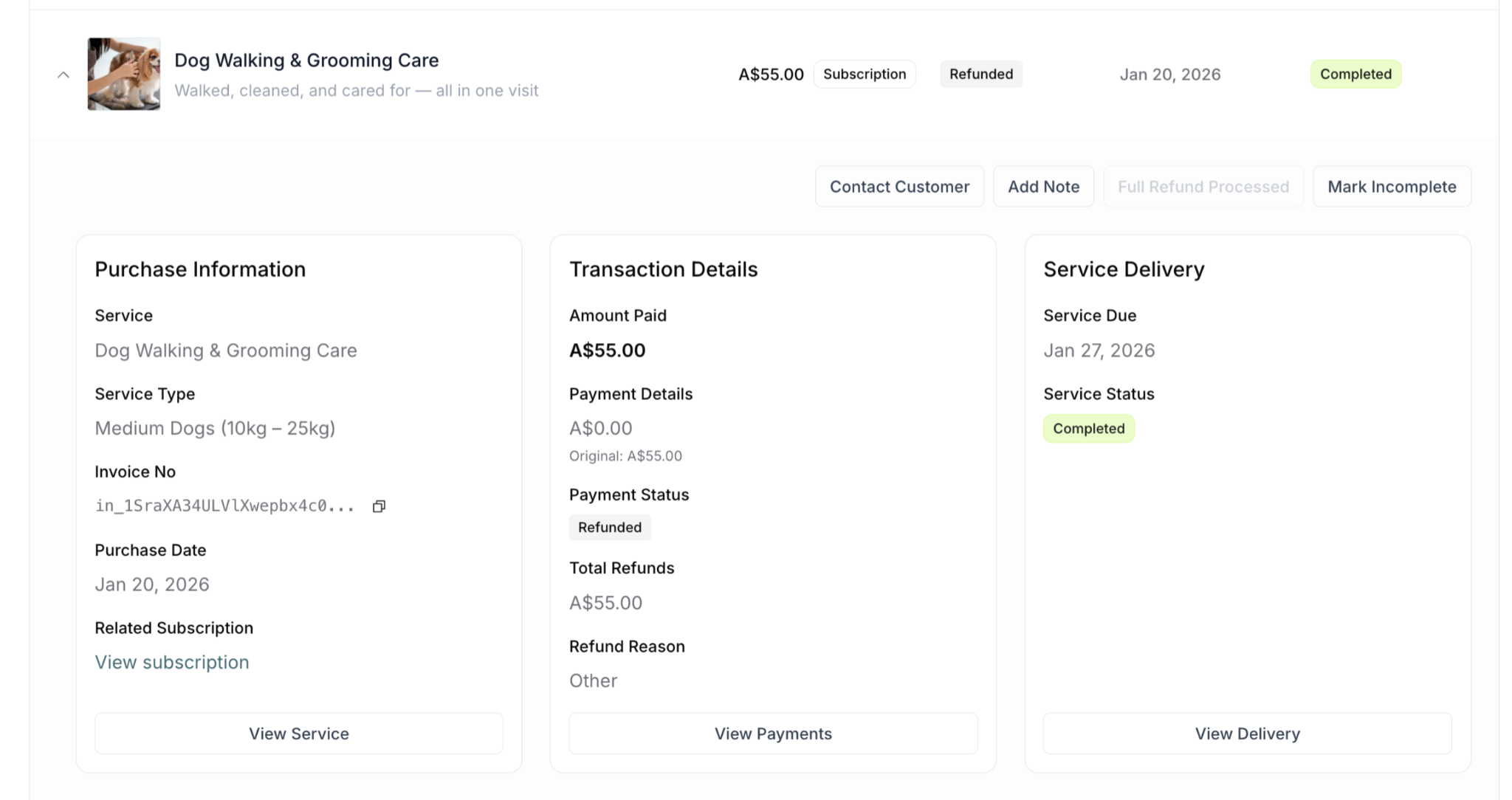Screen dimensions: 1512x800
Task: Select the truncated invoice number text
Action: [x=224, y=506]
